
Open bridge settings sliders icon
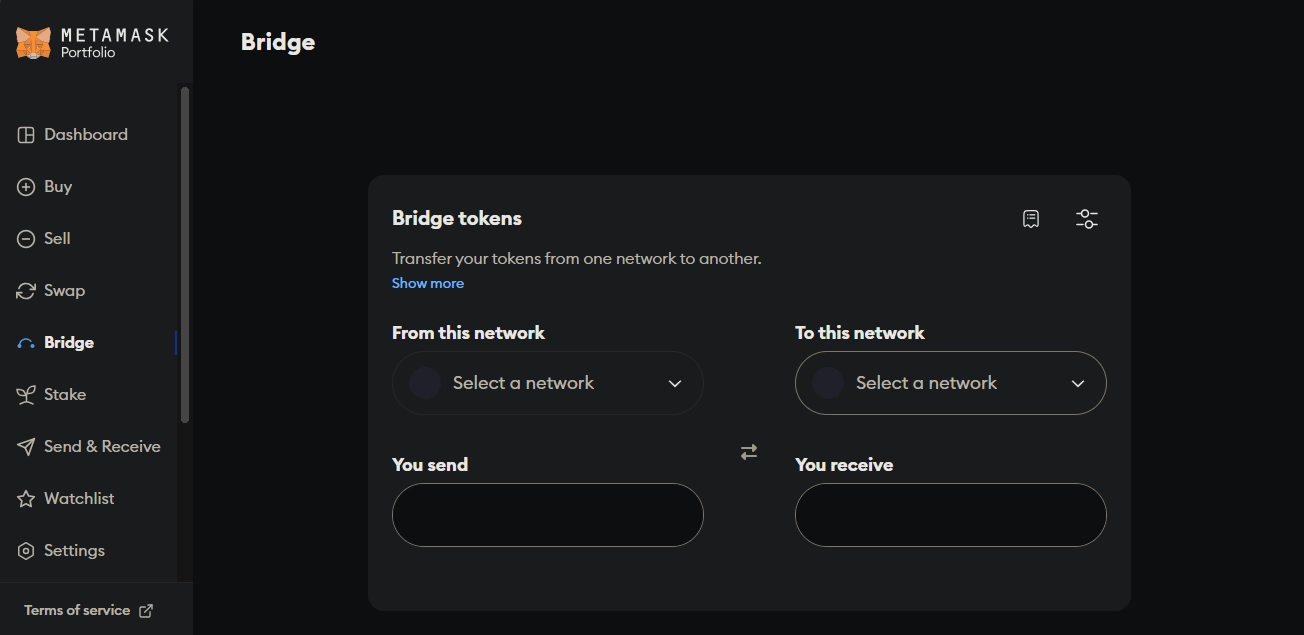coord(1087,219)
